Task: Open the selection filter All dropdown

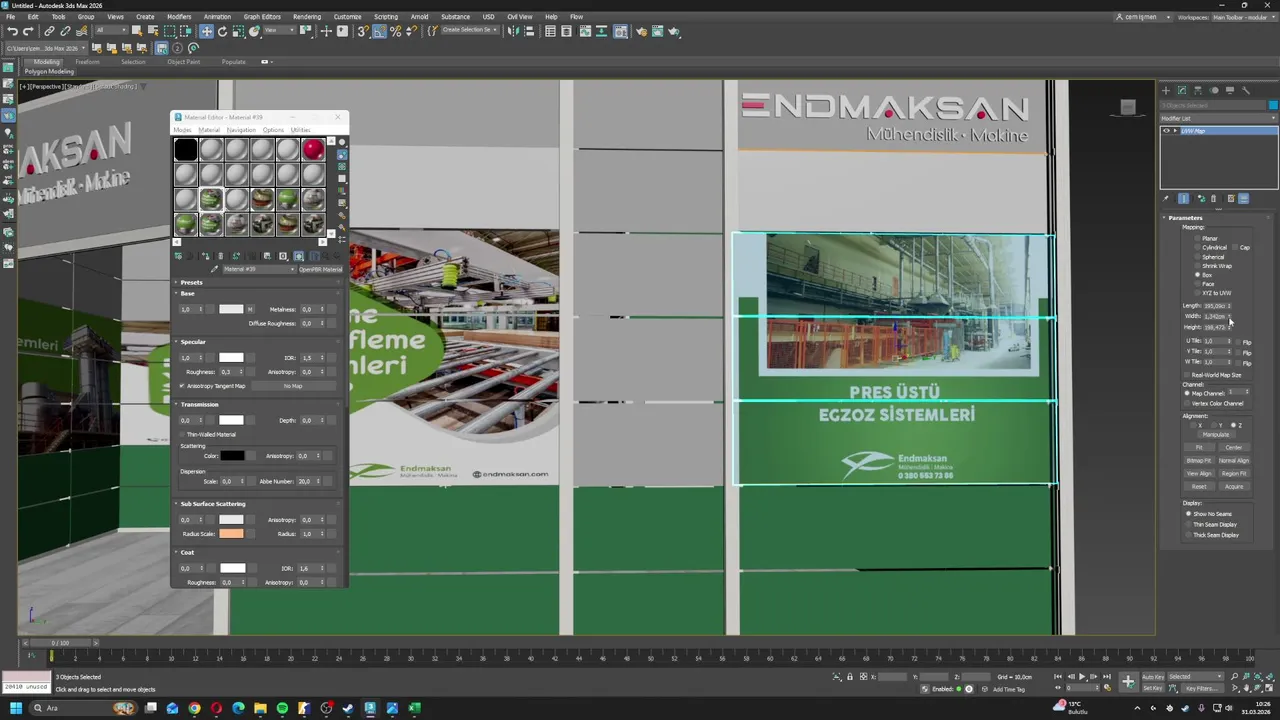Action: [x=110, y=31]
